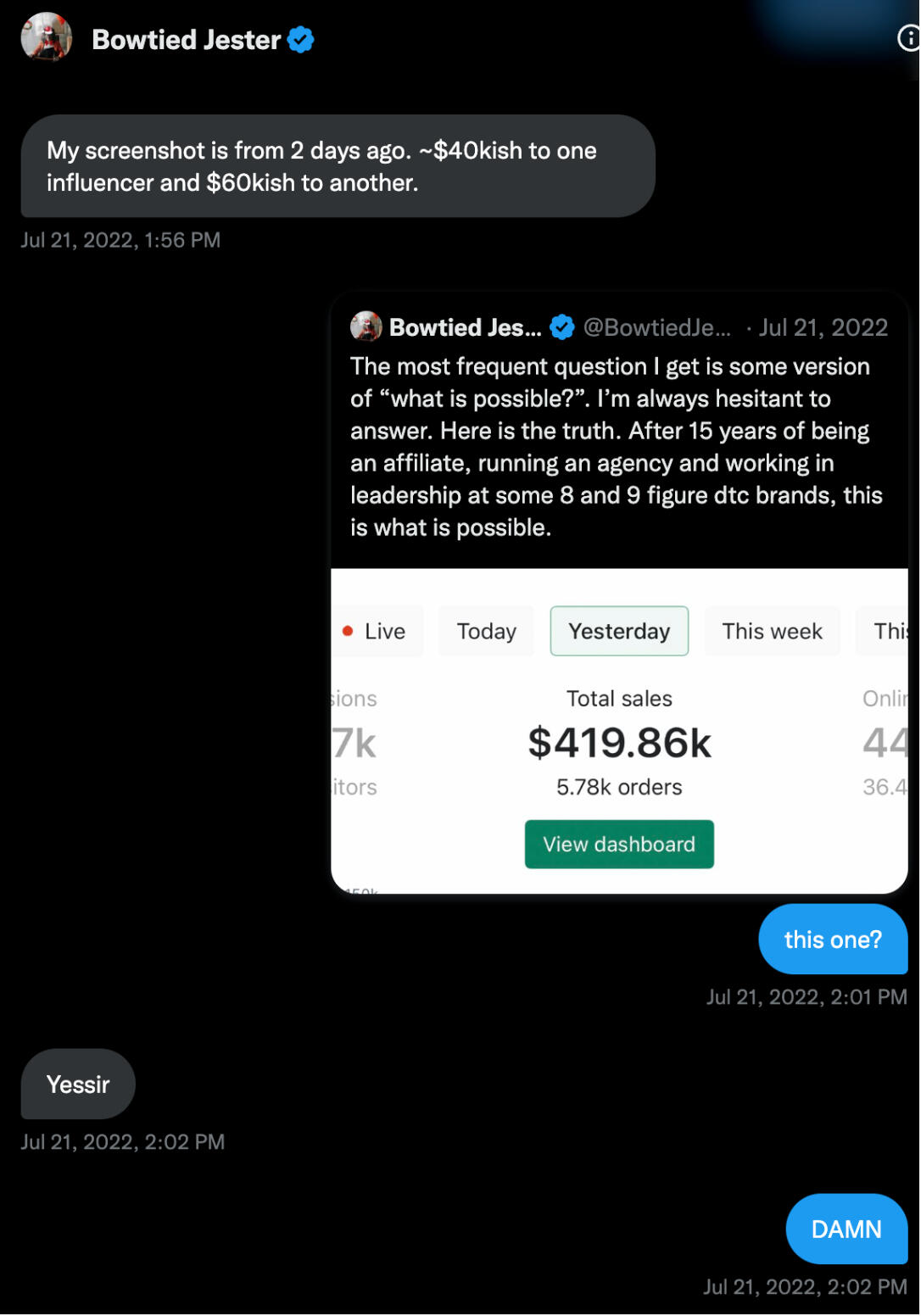Switch to the This week tab
Image resolution: width=921 pixels, height=1316 pixels.
(772, 631)
